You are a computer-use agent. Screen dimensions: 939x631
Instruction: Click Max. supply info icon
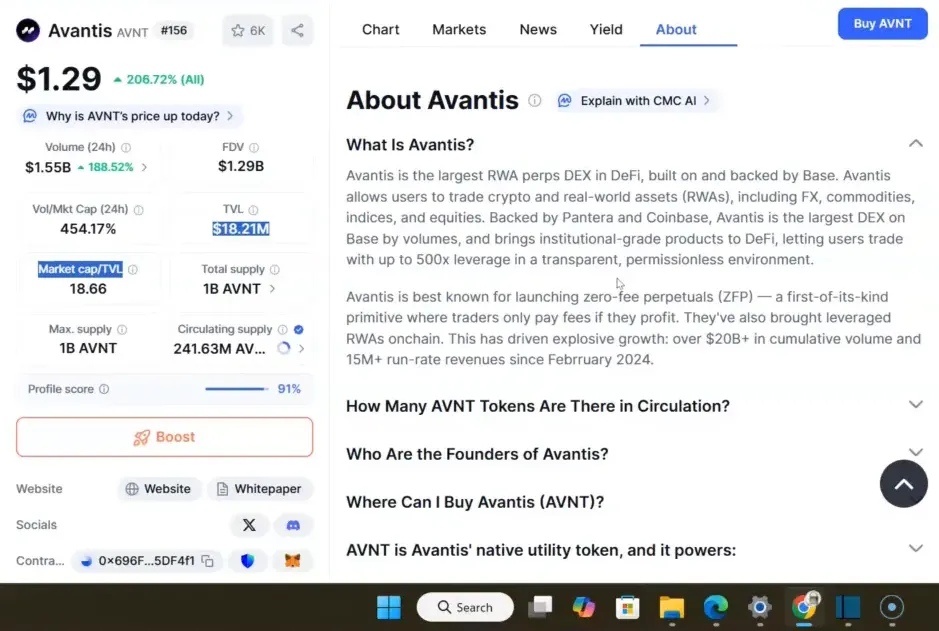(122, 329)
